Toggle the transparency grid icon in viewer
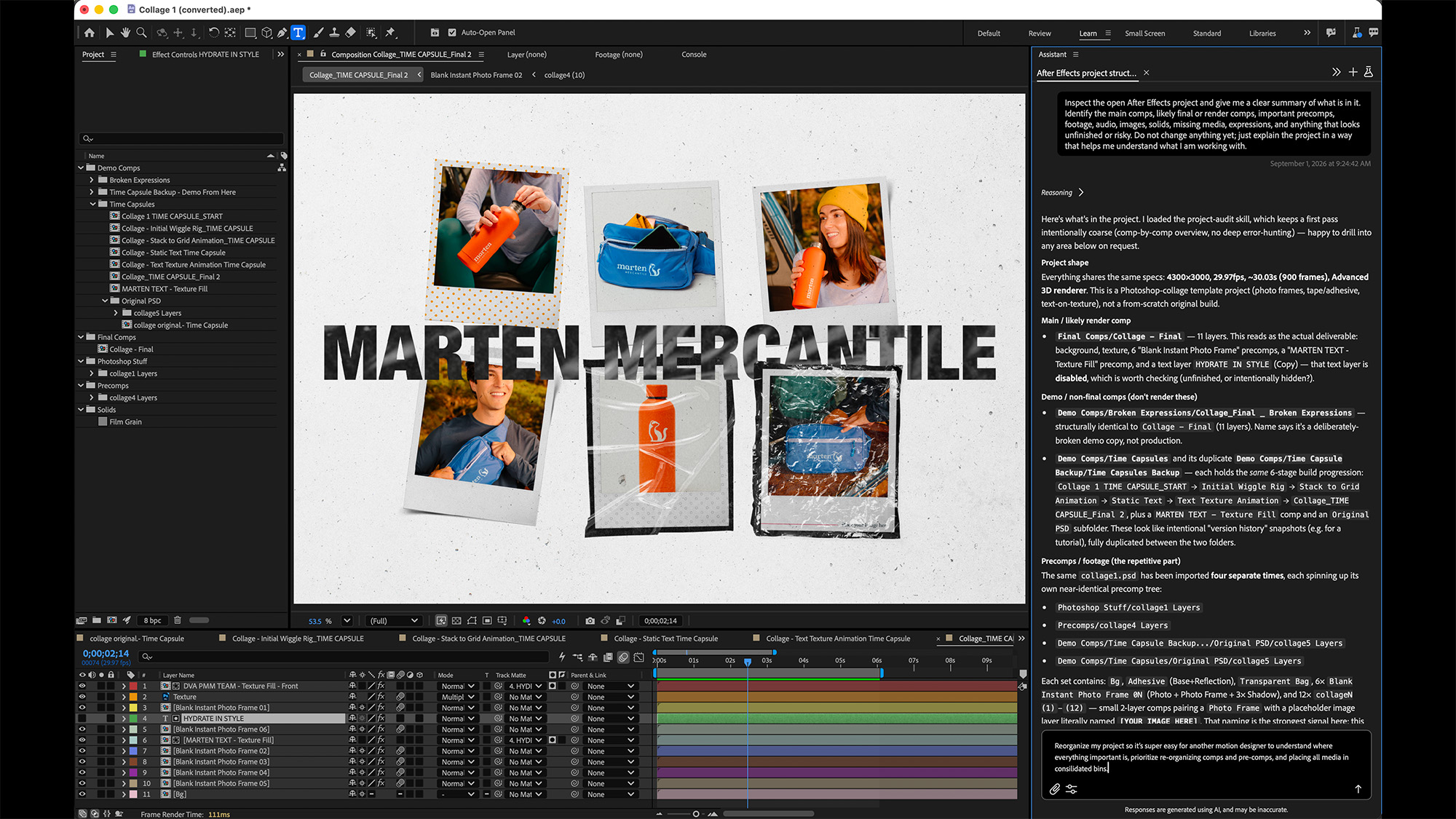The height and width of the screenshot is (819, 1456). click(456, 621)
